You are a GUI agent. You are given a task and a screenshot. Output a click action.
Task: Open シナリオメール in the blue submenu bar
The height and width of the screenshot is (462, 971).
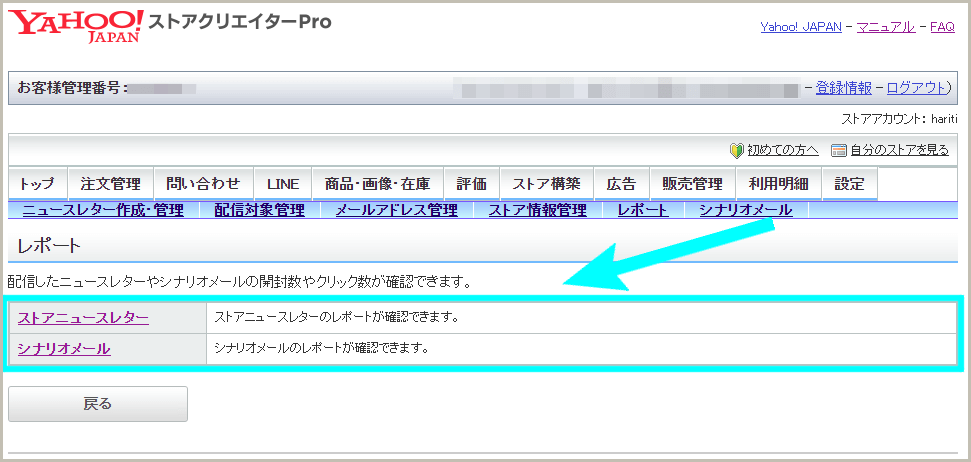click(746, 211)
